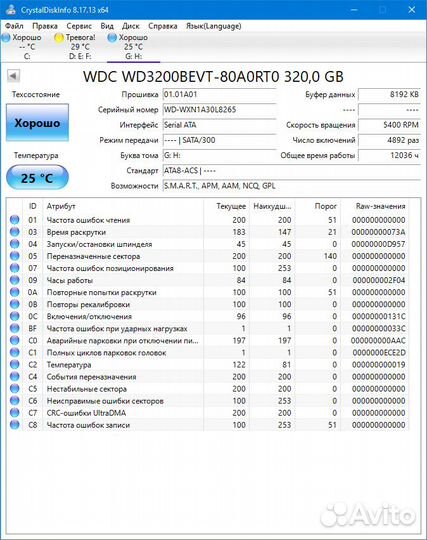427x540 pixels.
Task: Click status icon of attribute 0C
Action: pyautogui.click(x=14, y=316)
